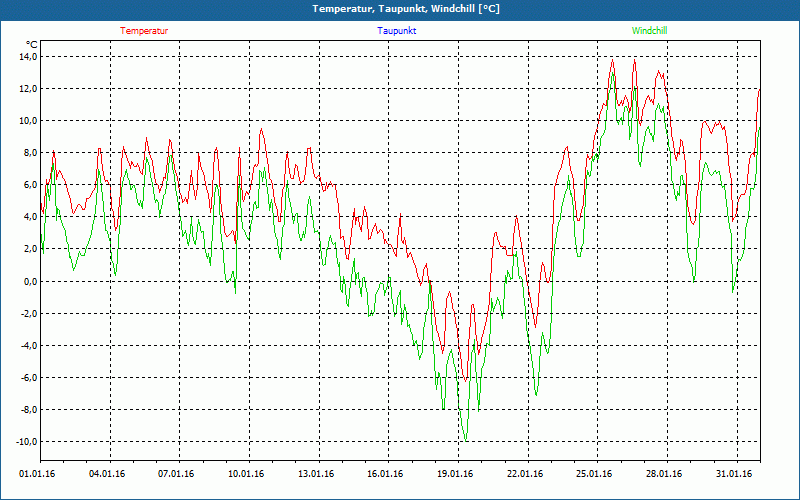
Task: Click the 28.01.16 date label
Action: (x=665, y=474)
